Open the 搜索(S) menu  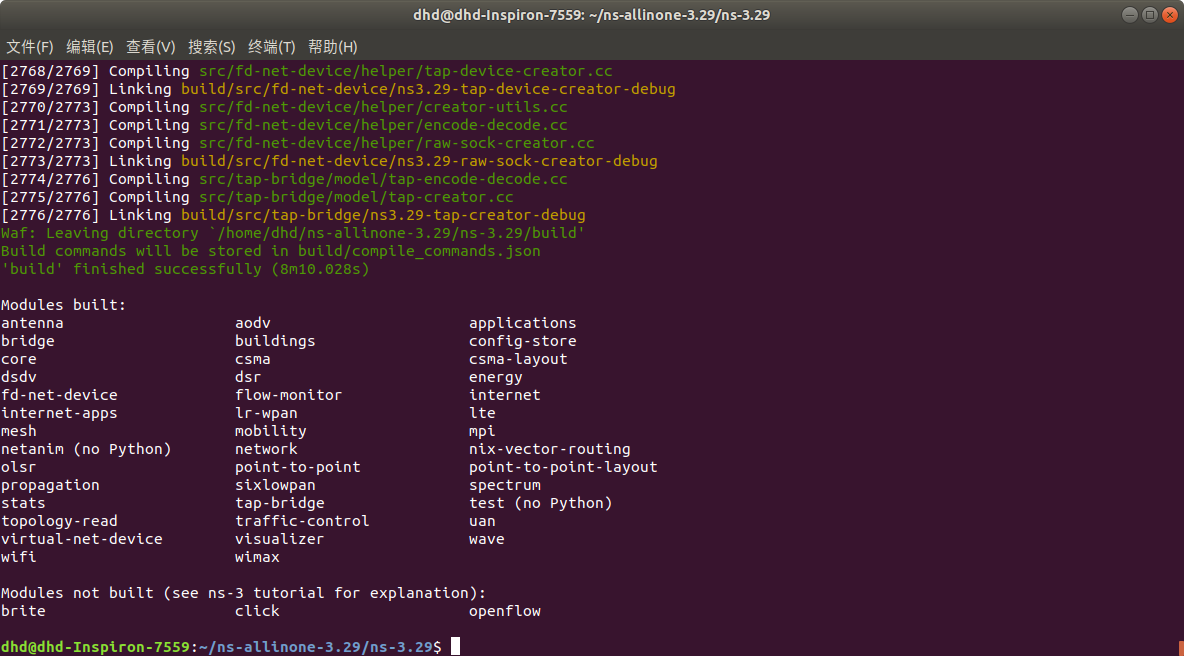tap(211, 47)
